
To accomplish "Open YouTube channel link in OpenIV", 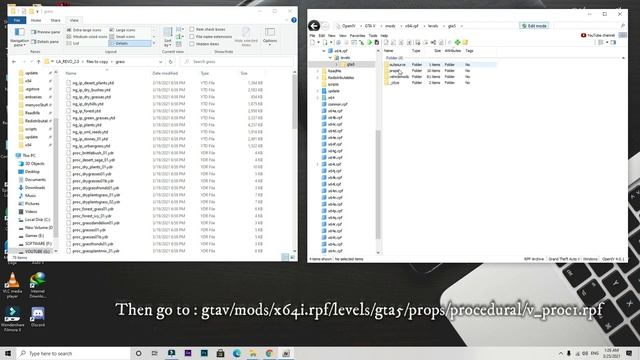I will [x=598, y=36].
